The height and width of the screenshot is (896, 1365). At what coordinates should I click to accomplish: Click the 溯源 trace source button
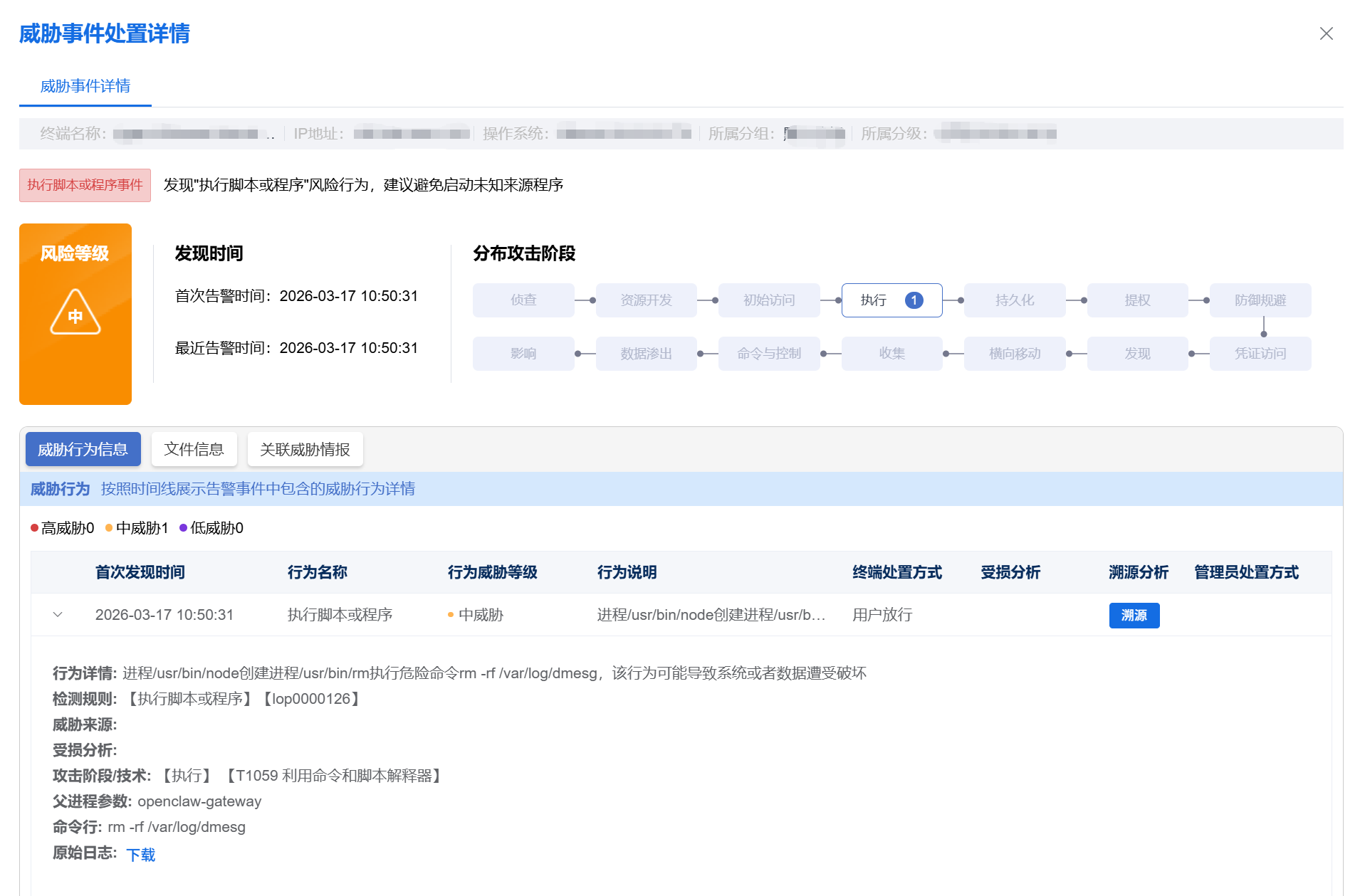point(1134,615)
